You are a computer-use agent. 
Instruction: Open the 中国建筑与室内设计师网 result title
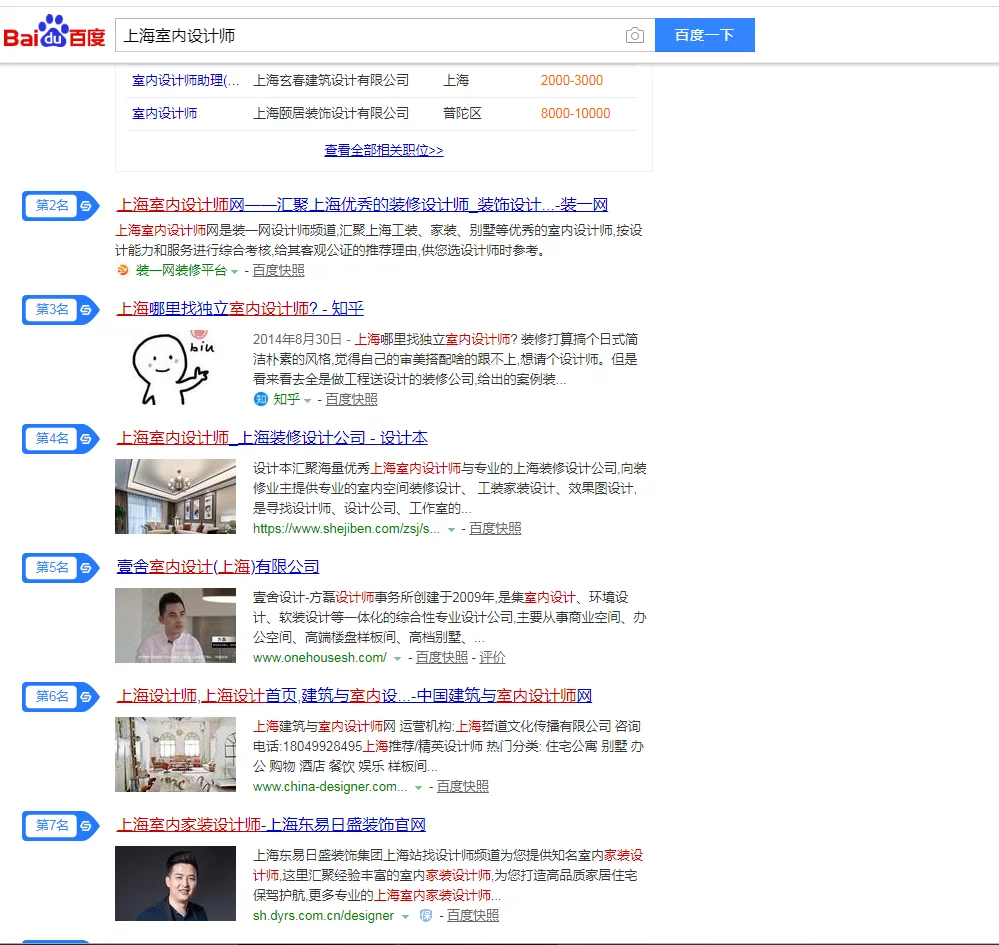(354, 695)
